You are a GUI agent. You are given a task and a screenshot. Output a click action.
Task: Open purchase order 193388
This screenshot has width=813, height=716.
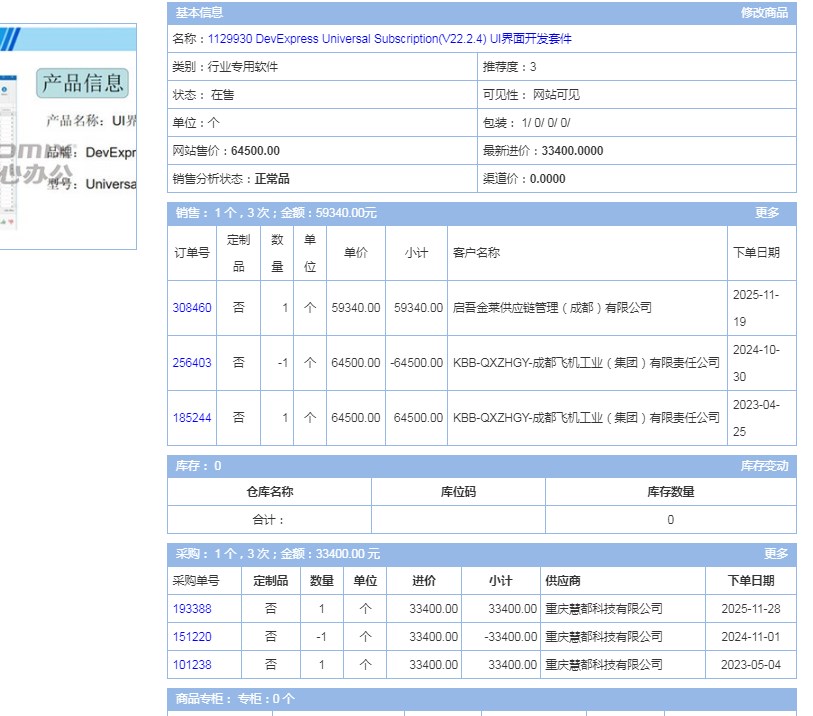click(x=192, y=609)
